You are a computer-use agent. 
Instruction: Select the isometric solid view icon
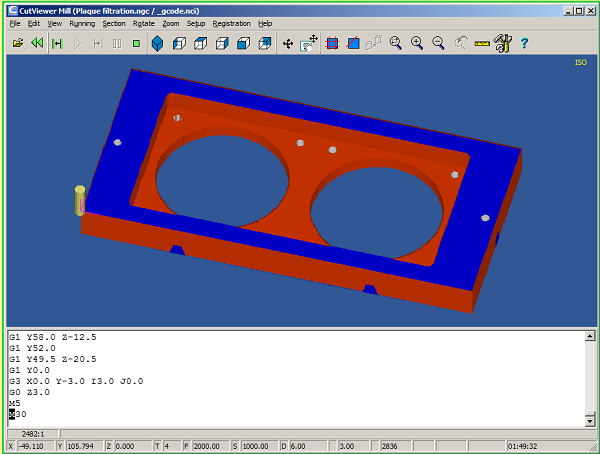pos(158,43)
